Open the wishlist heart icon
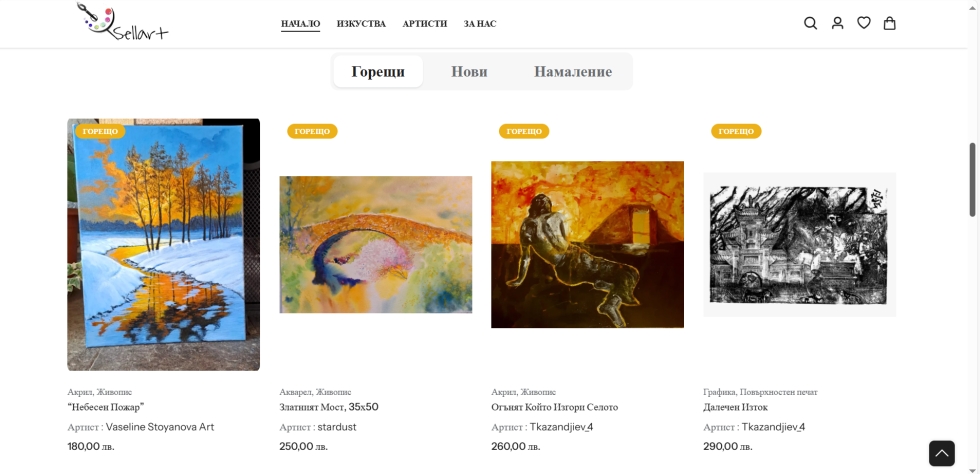 [x=864, y=23]
